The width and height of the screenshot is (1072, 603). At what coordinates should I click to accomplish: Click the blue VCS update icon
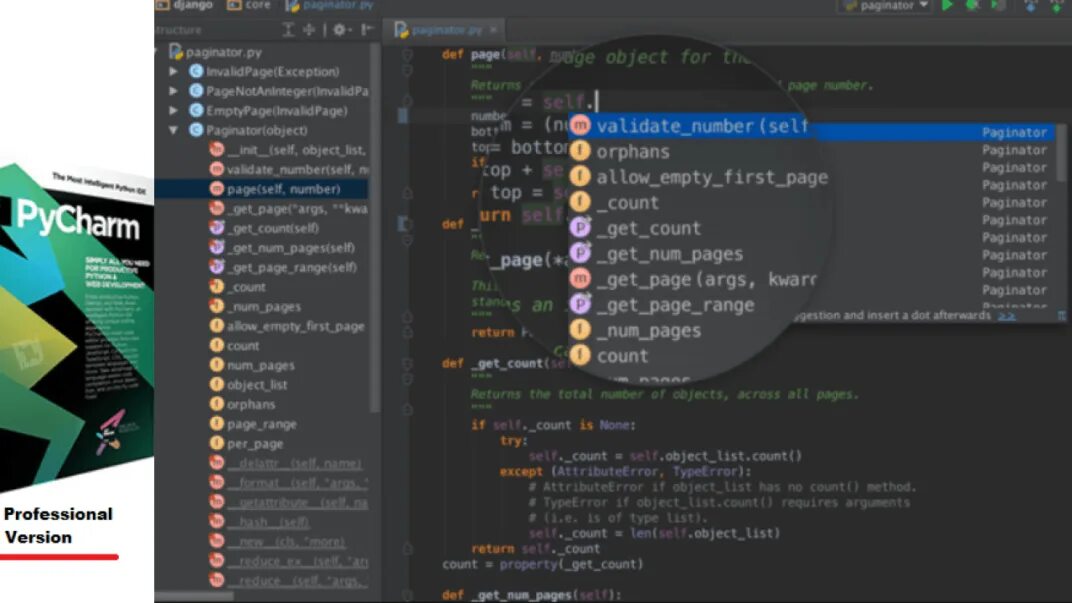click(1031, 6)
